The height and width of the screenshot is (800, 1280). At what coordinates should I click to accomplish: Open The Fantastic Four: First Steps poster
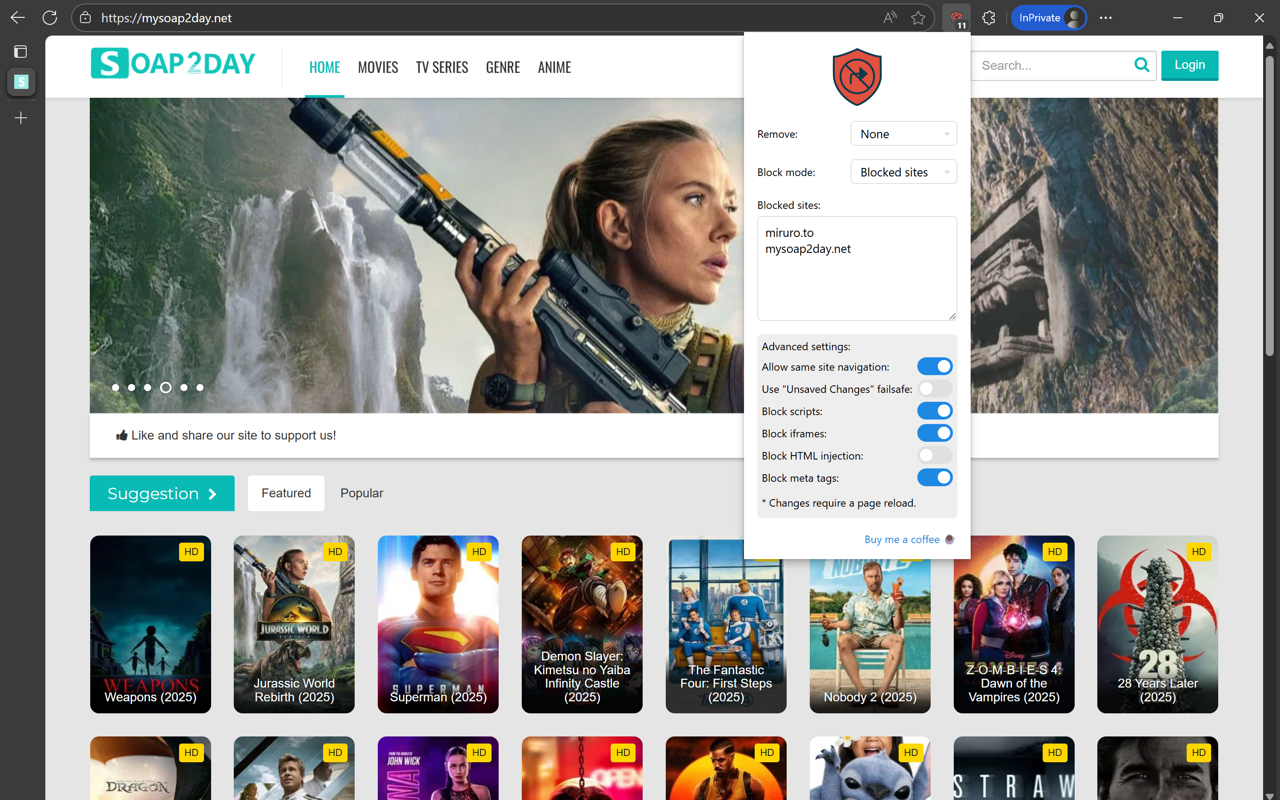coord(726,624)
